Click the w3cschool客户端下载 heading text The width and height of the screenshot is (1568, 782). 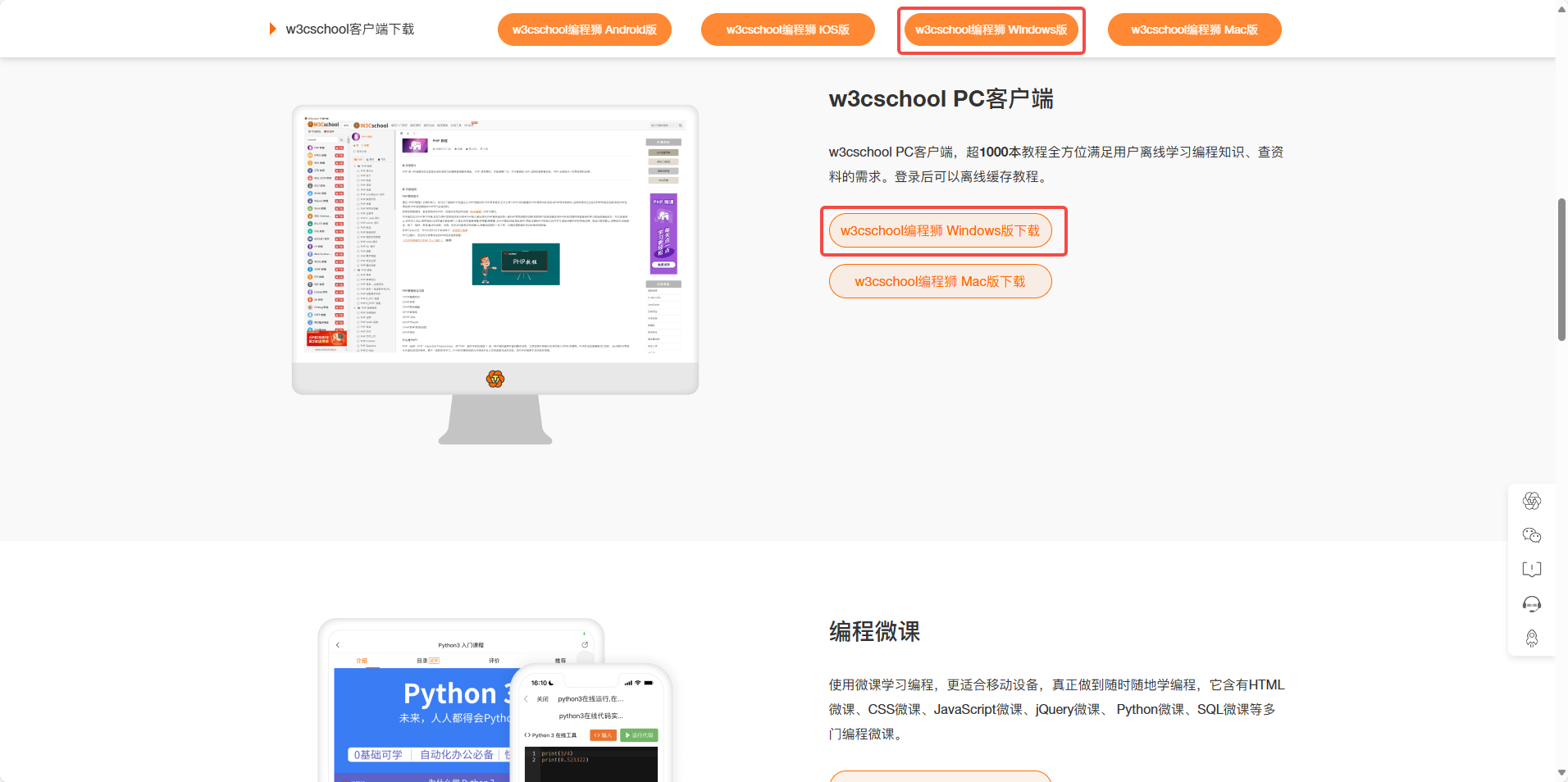(349, 30)
